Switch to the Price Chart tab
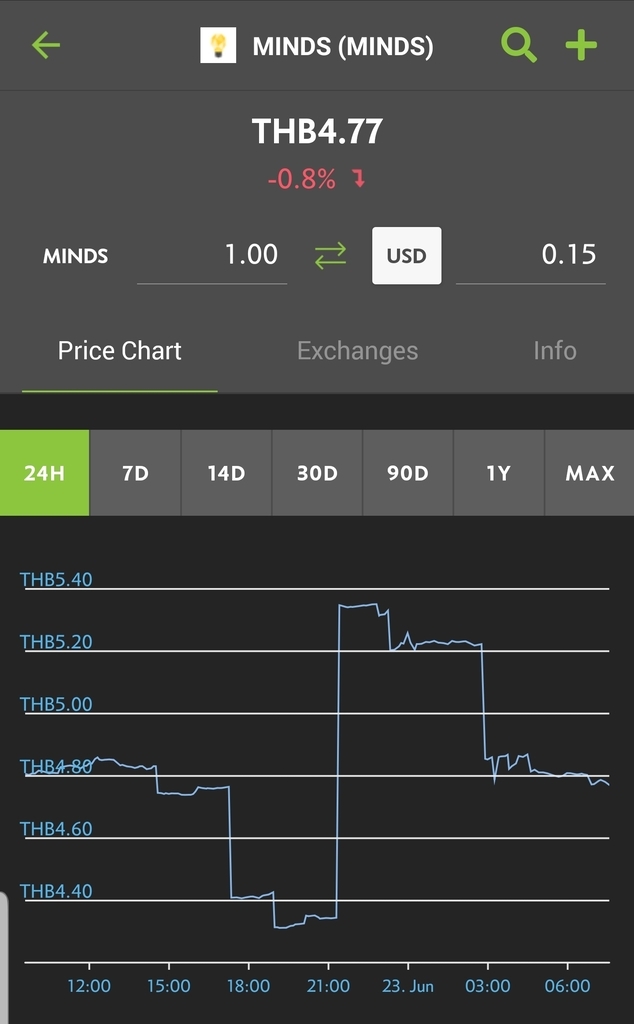Image resolution: width=634 pixels, height=1024 pixels. point(120,351)
